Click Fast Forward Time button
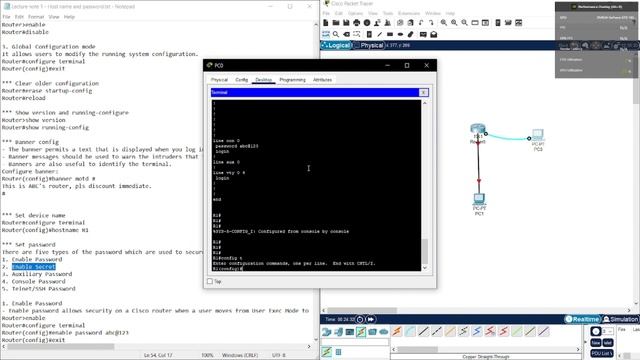 [x=370, y=319]
